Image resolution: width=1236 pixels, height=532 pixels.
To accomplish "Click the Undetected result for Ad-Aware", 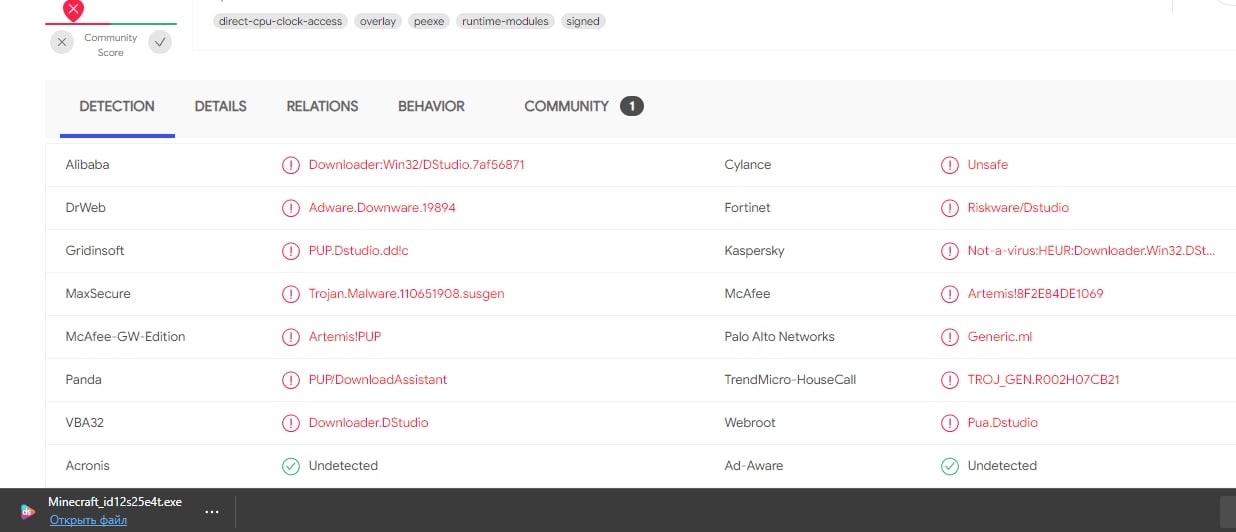I will tap(1002, 466).
